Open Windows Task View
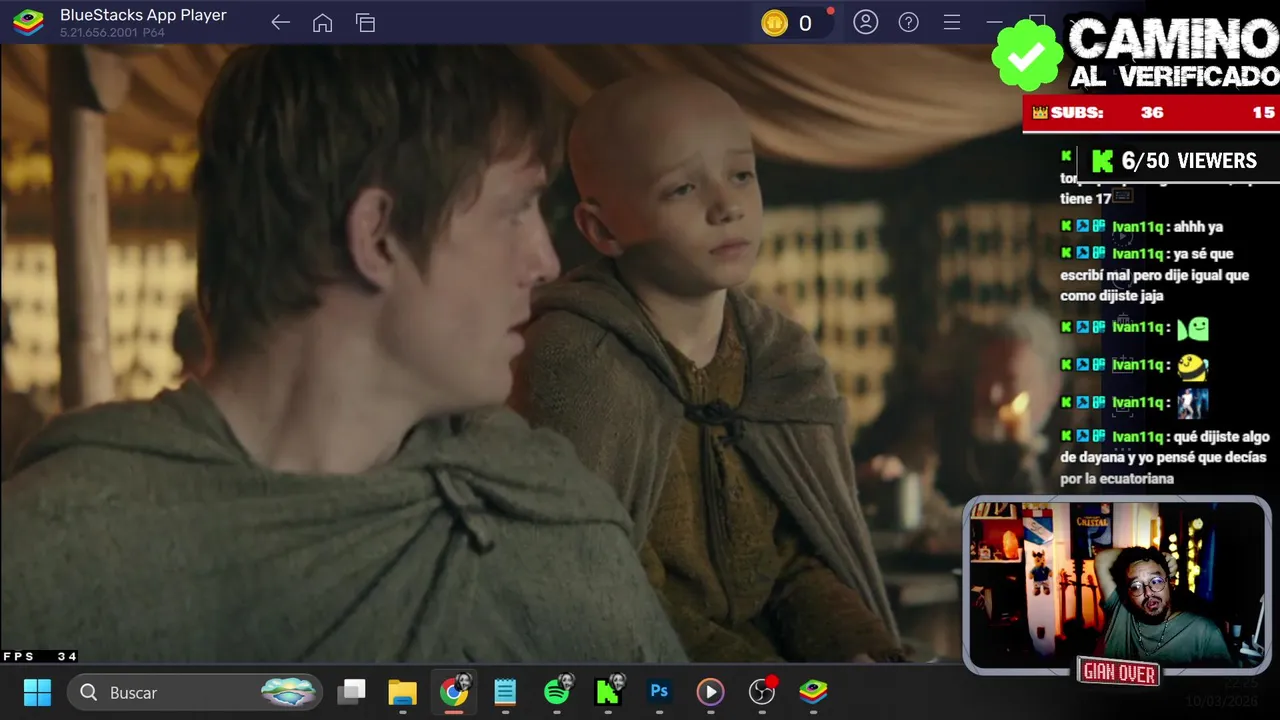This screenshot has height=720, width=1280. (x=351, y=692)
